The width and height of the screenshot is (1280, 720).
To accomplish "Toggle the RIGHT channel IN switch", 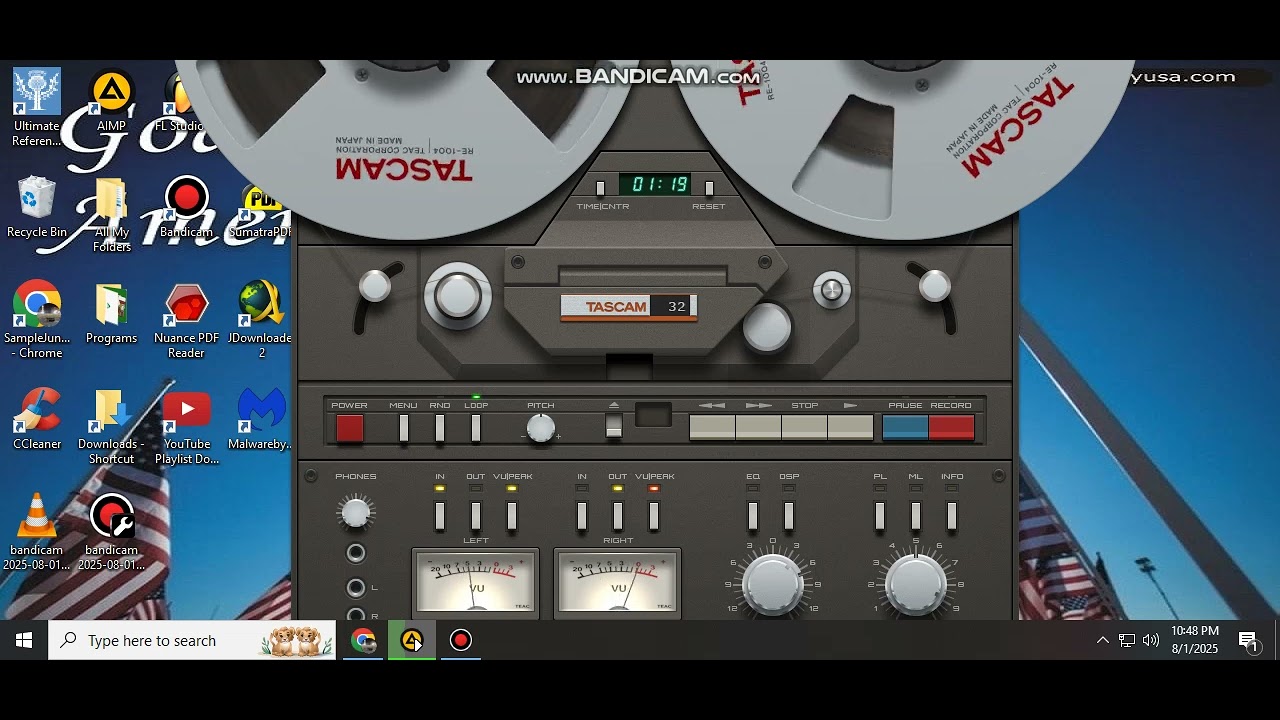I will click(x=582, y=516).
